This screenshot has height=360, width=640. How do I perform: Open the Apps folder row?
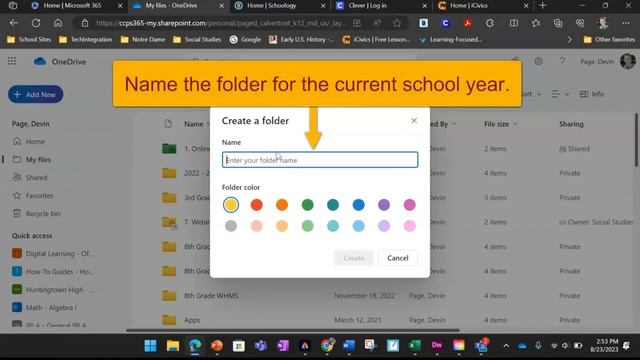pos(192,320)
